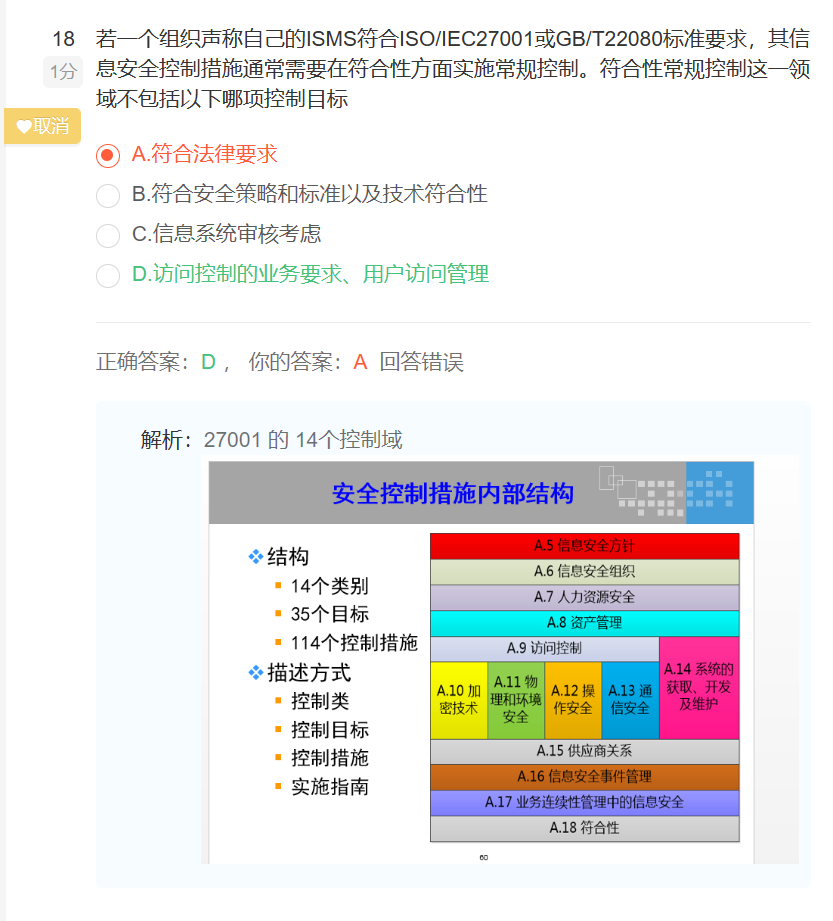Click the orange square bullet beside 实施指南
833x921 pixels.
(x=279, y=787)
